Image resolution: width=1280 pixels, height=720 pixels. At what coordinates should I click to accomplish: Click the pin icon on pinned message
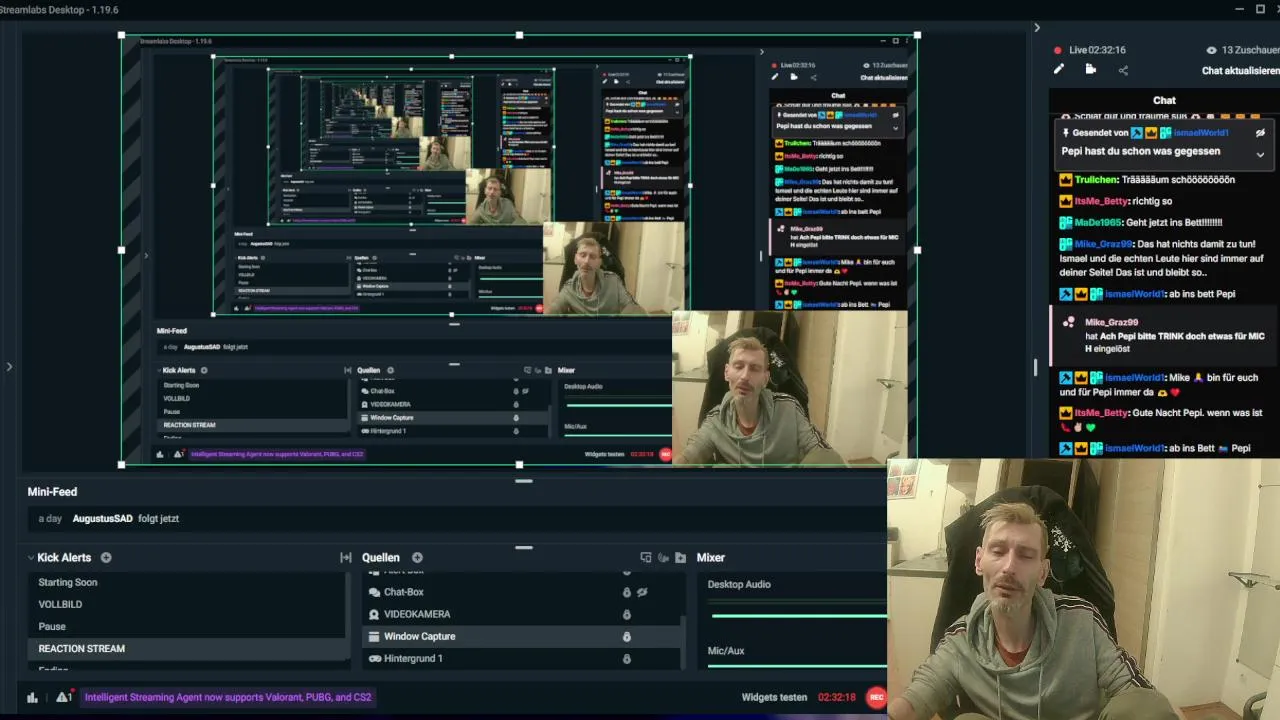click(x=1067, y=133)
